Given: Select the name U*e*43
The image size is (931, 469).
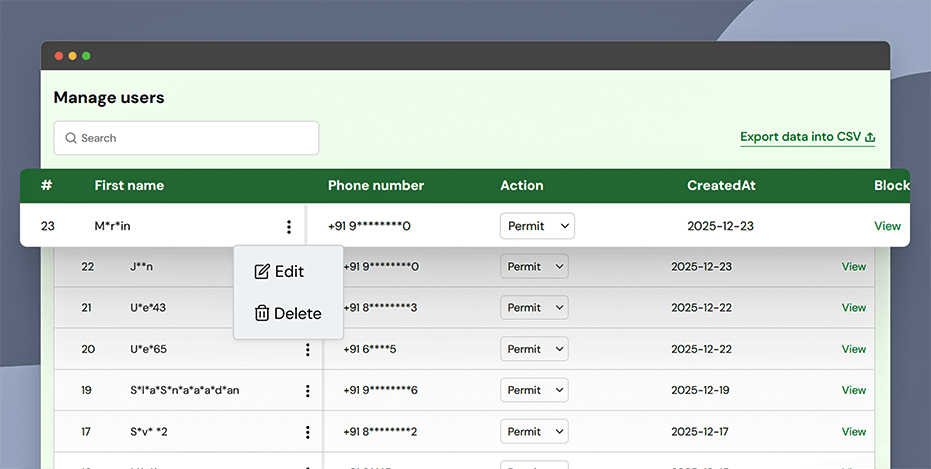Looking at the screenshot, I should point(148,308).
